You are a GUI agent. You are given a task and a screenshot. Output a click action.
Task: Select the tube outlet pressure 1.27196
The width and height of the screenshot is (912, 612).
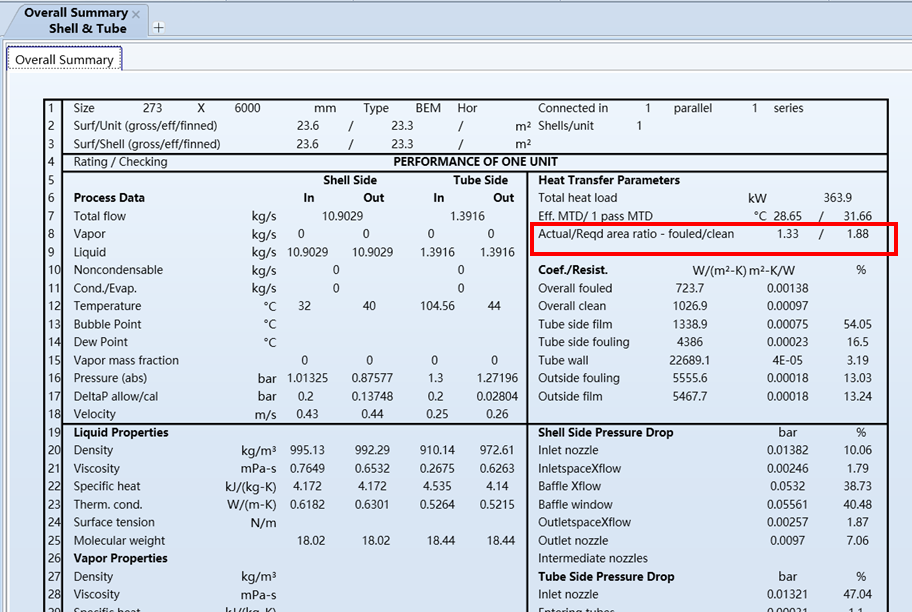click(497, 378)
